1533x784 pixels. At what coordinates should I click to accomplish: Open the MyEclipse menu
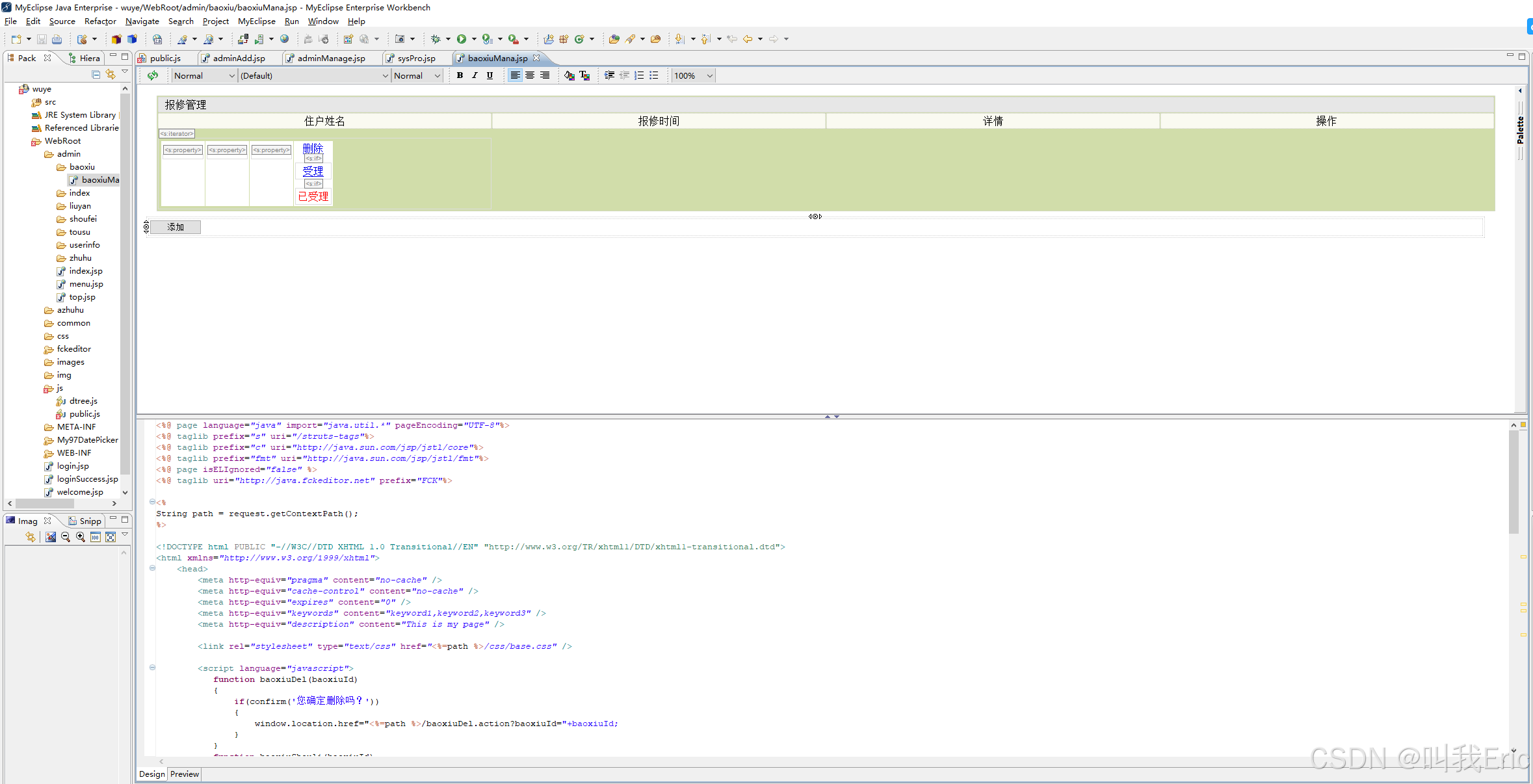pos(256,21)
